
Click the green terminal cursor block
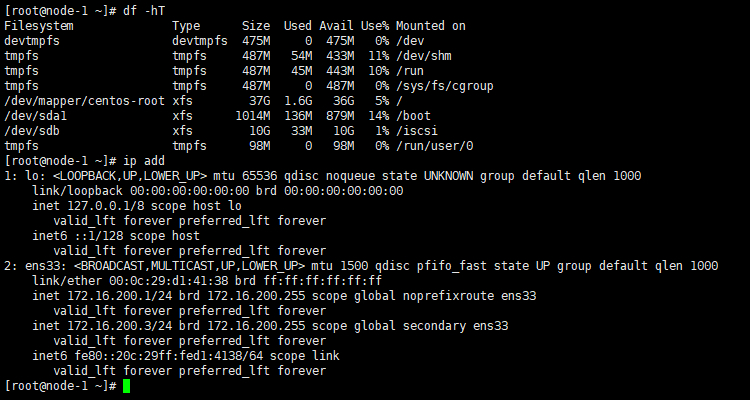pos(127,386)
